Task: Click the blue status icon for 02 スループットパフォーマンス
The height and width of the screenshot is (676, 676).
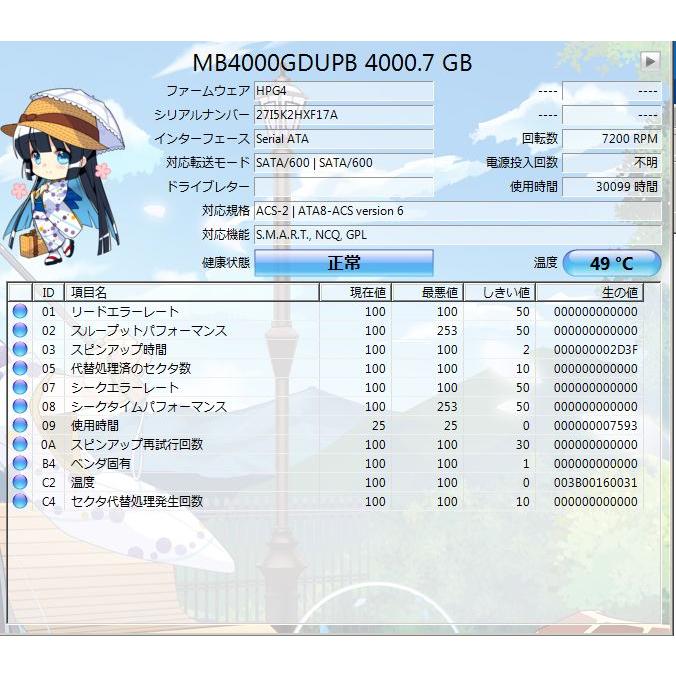Action: click(20, 330)
